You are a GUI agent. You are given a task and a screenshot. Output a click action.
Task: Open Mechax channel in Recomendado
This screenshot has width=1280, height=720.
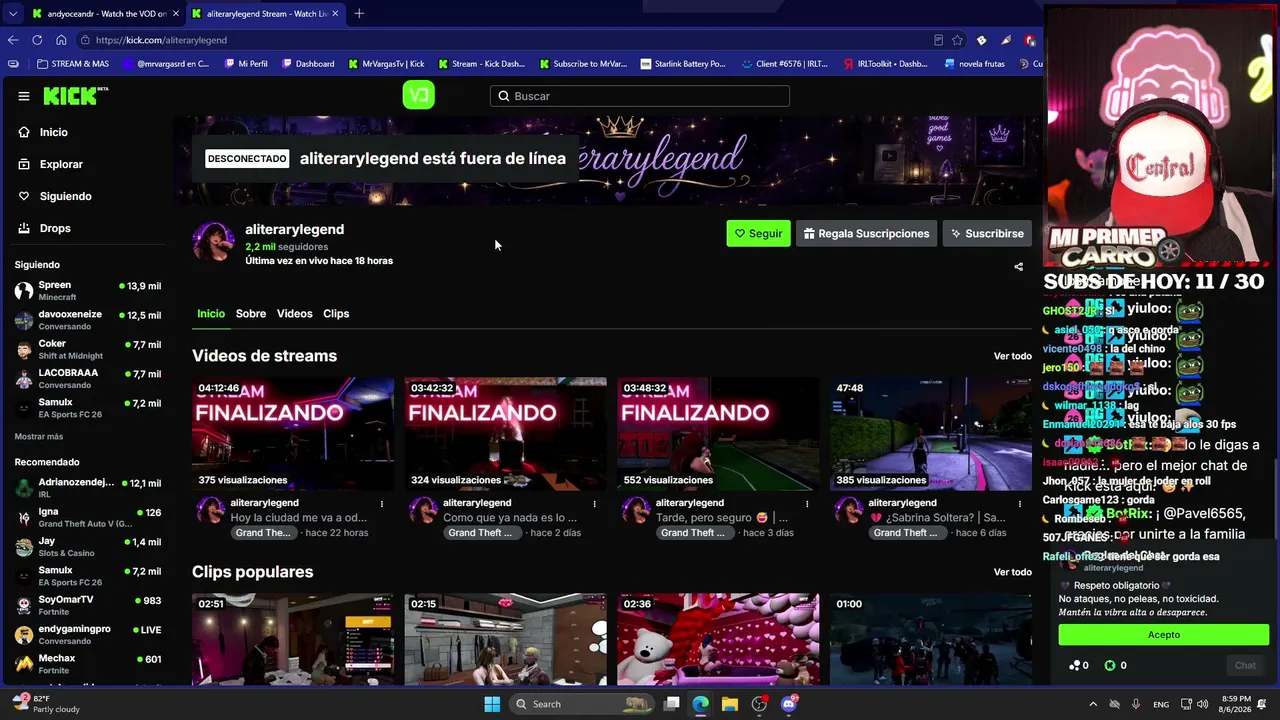88,664
